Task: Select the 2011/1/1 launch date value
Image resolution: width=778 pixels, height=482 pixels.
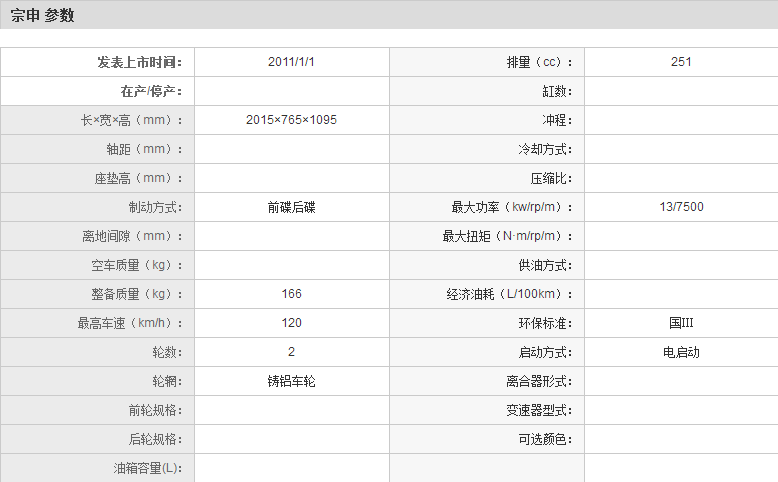Action: (x=291, y=62)
